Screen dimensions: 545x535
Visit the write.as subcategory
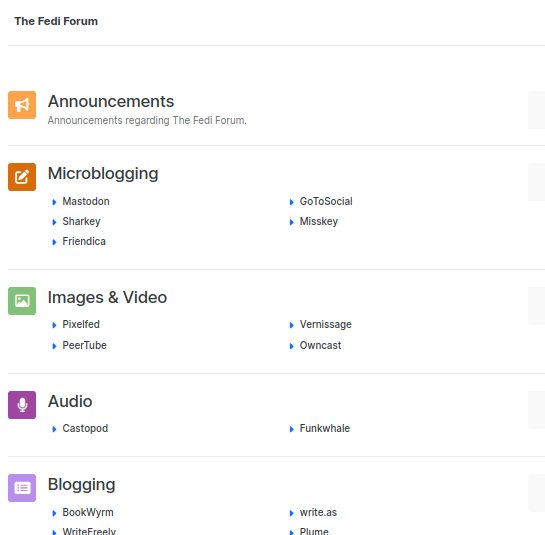[318, 512]
